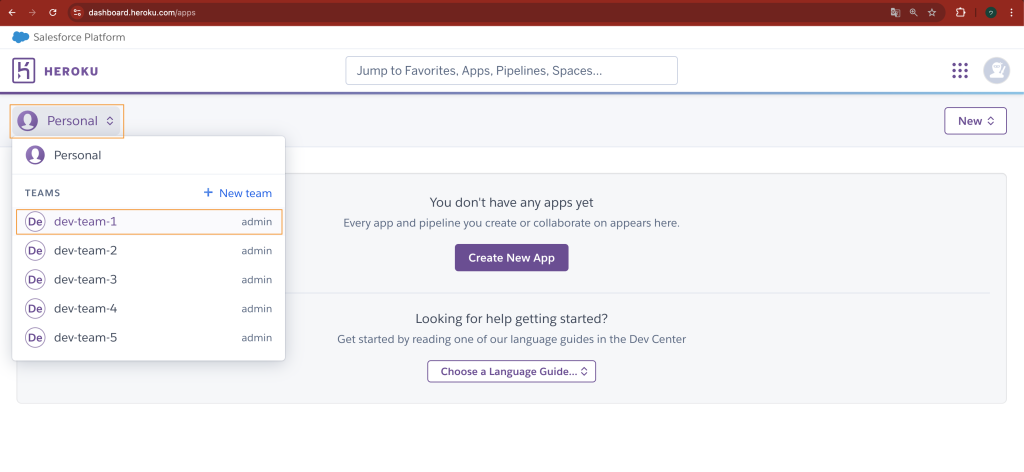Switch to dev-team-3 team

(x=85, y=279)
